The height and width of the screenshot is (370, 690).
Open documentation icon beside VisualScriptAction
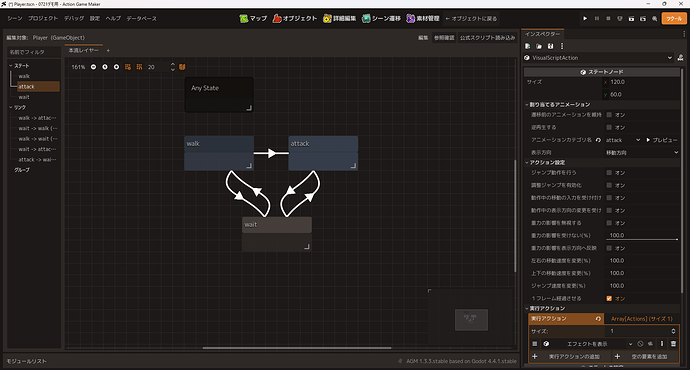pyautogui.click(x=680, y=58)
